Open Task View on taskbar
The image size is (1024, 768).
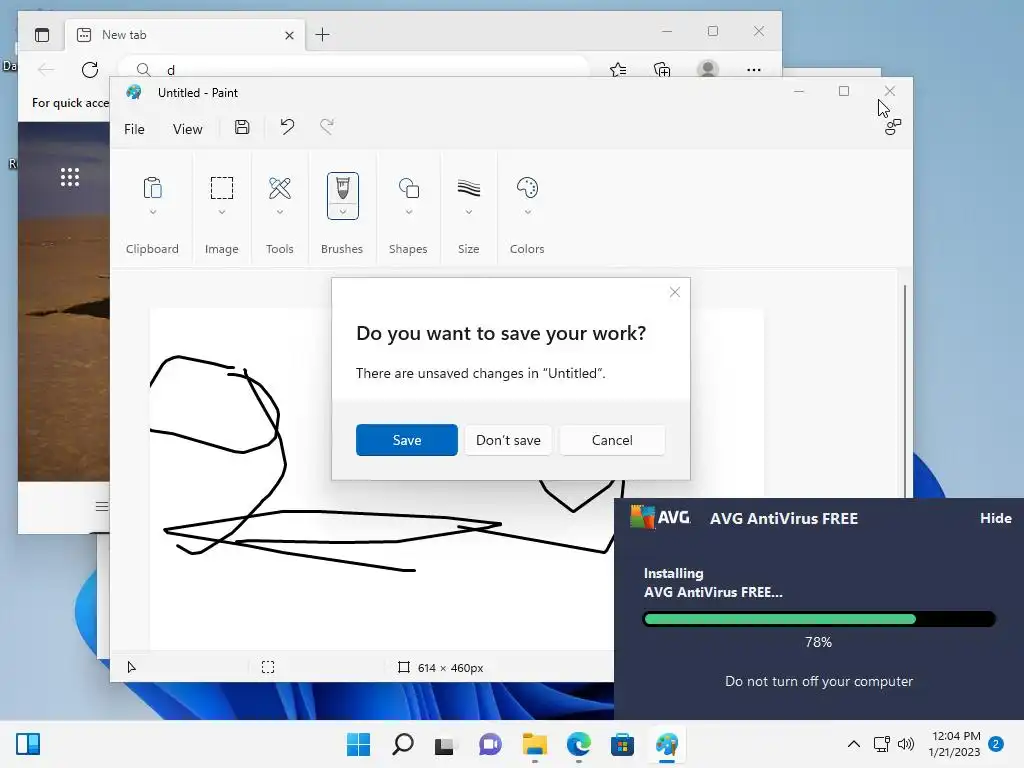point(445,745)
